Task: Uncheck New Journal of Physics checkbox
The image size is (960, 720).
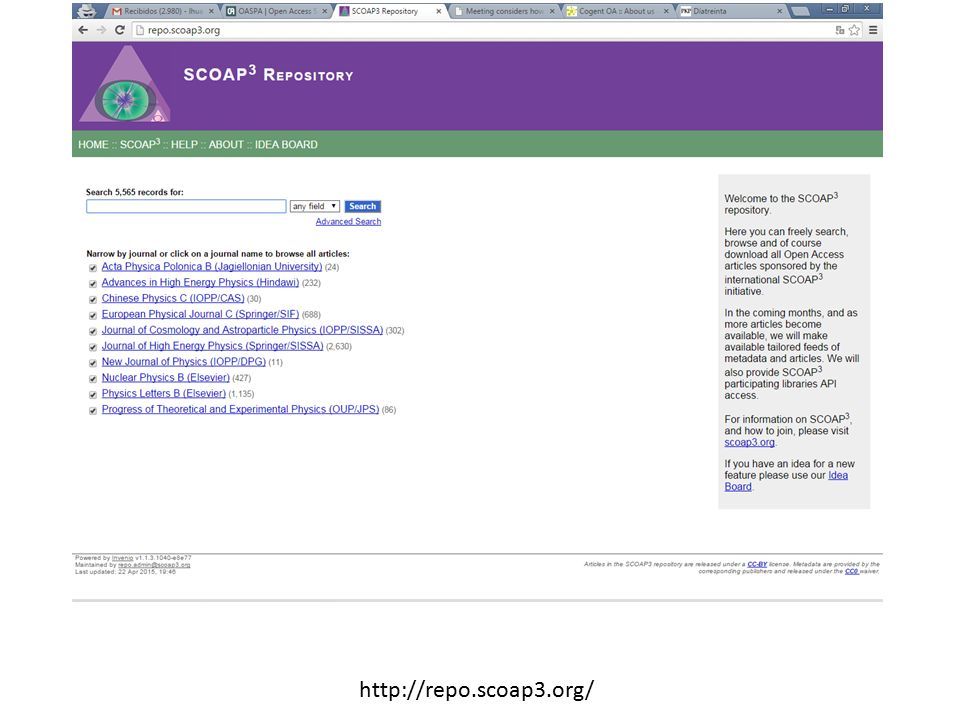Action: click(93, 363)
